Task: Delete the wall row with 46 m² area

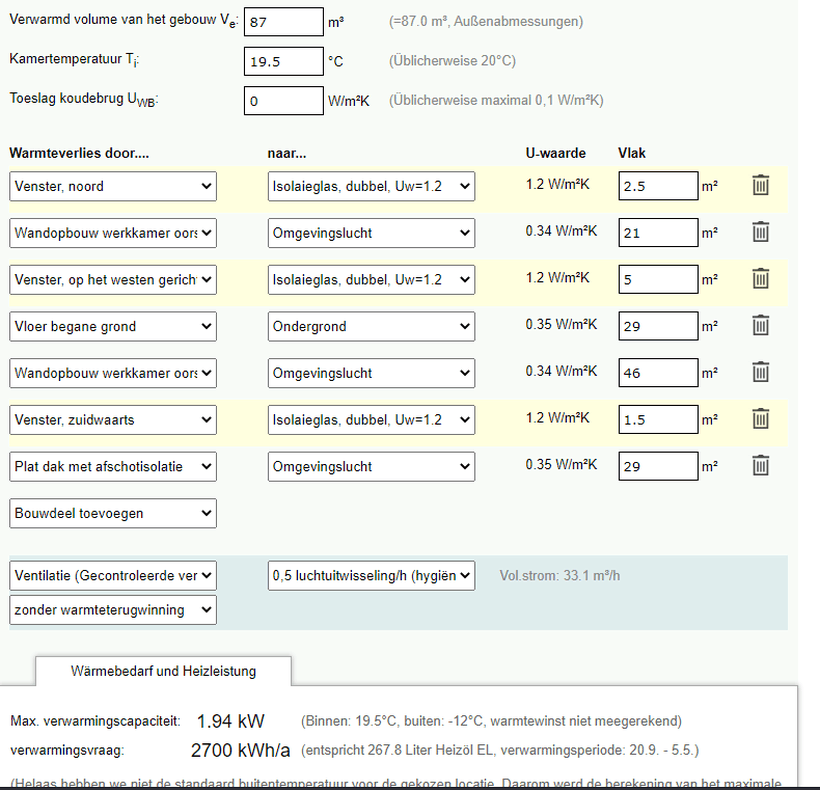Action: pos(760,372)
